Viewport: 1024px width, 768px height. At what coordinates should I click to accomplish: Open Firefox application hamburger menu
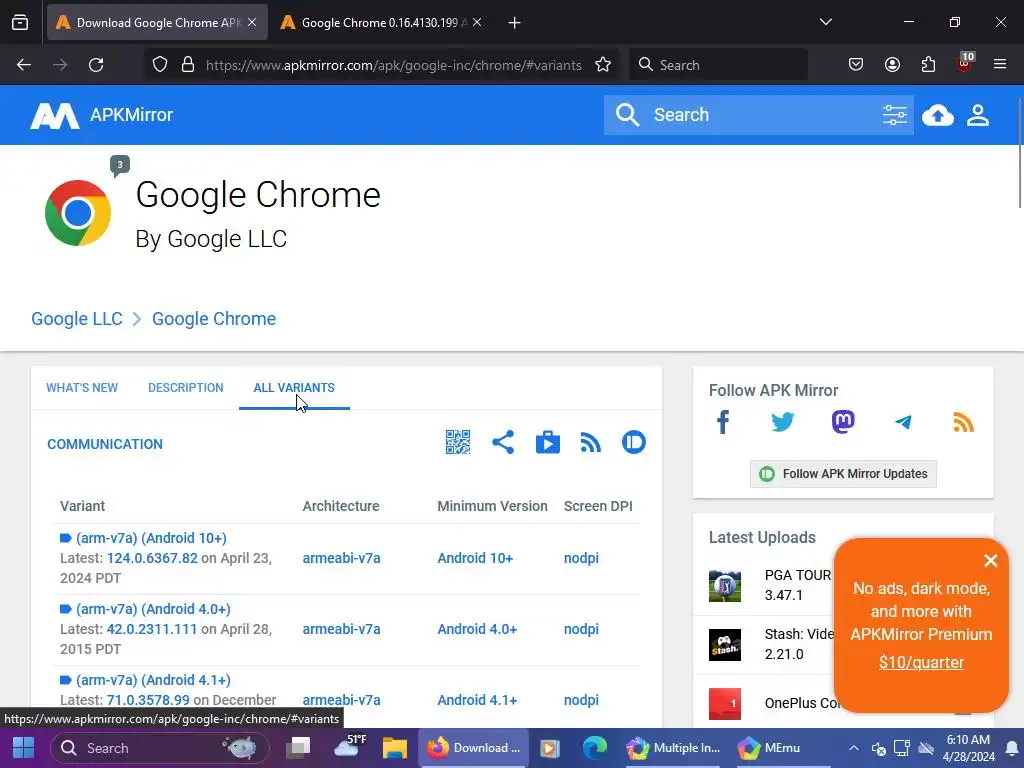tap(1000, 65)
